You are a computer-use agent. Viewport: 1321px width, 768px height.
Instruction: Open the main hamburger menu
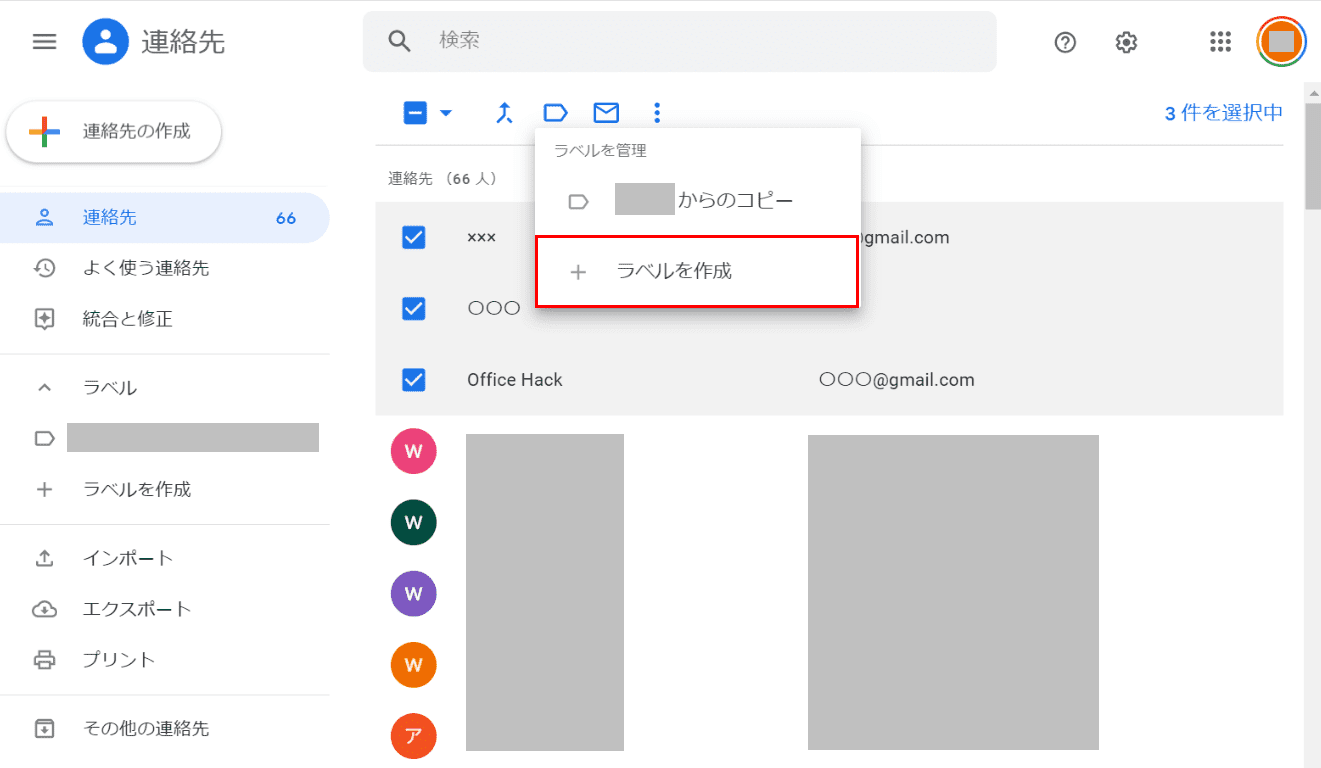click(x=44, y=41)
